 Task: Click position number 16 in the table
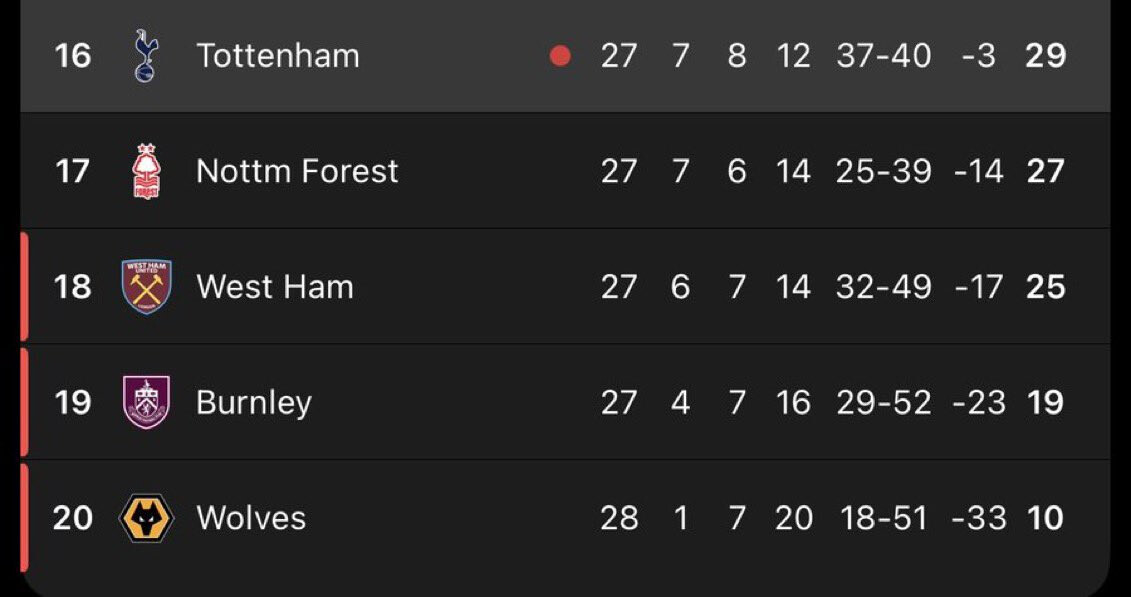click(x=73, y=56)
